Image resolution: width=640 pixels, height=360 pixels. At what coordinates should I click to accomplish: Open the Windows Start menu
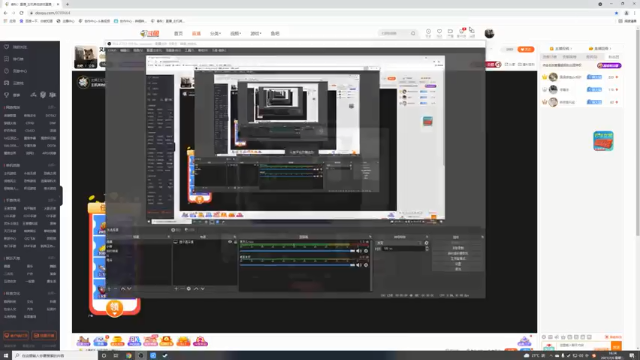coord(6,356)
